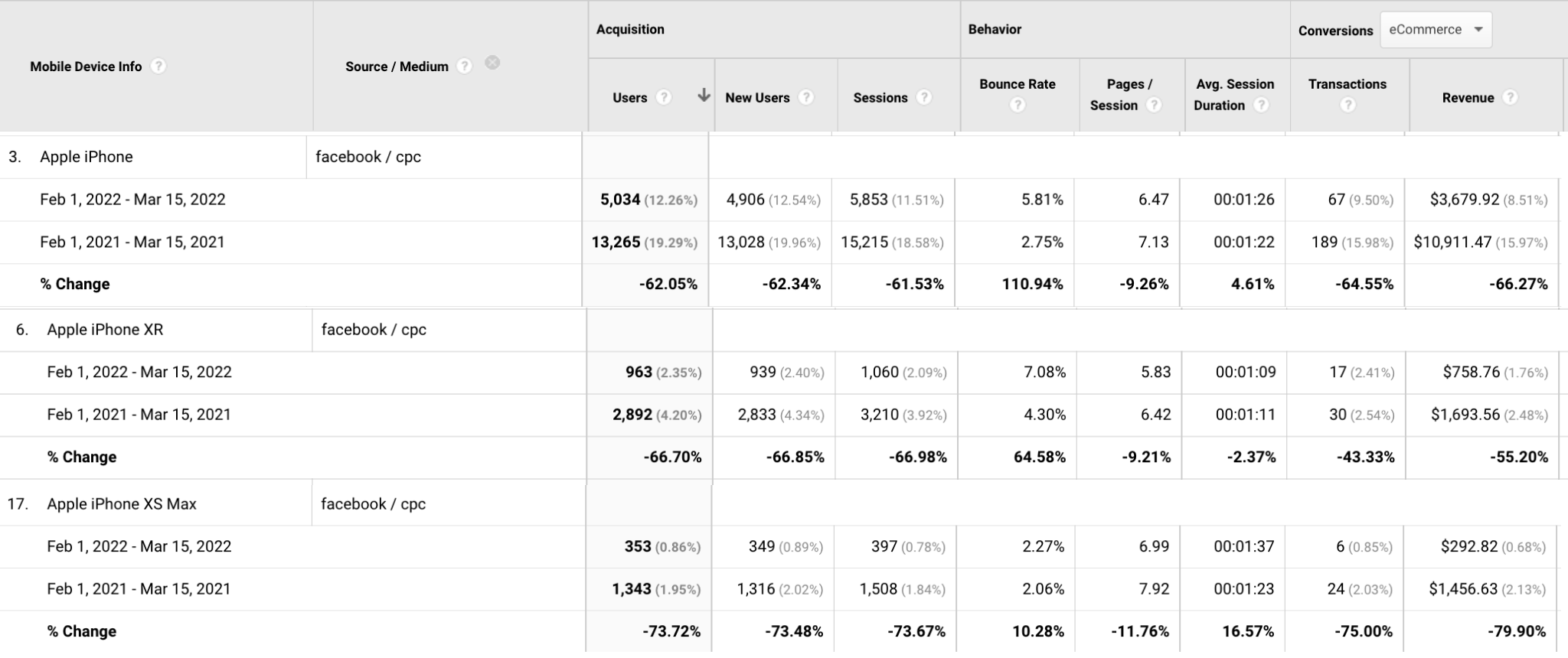Image resolution: width=1568 pixels, height=658 pixels.
Task: Click help icon next to Sessions
Action: click(924, 98)
